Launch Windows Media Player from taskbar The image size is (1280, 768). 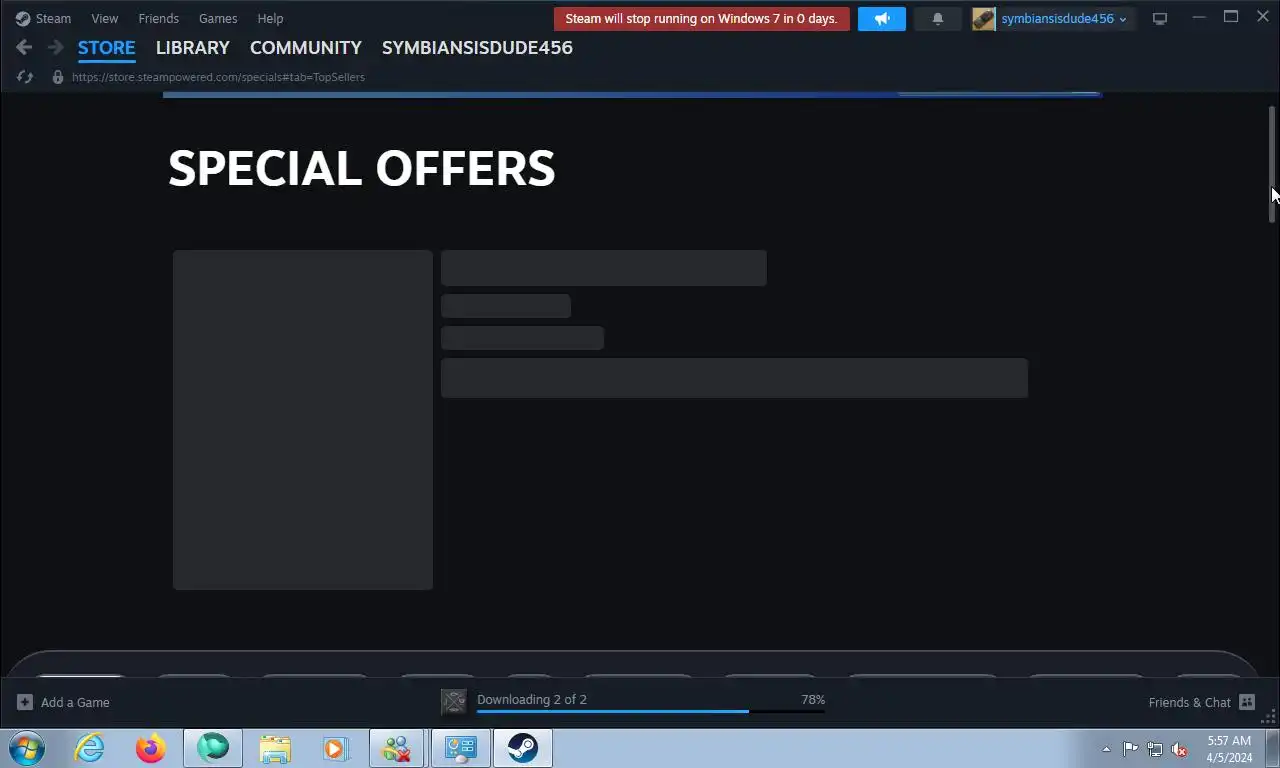[x=335, y=748]
